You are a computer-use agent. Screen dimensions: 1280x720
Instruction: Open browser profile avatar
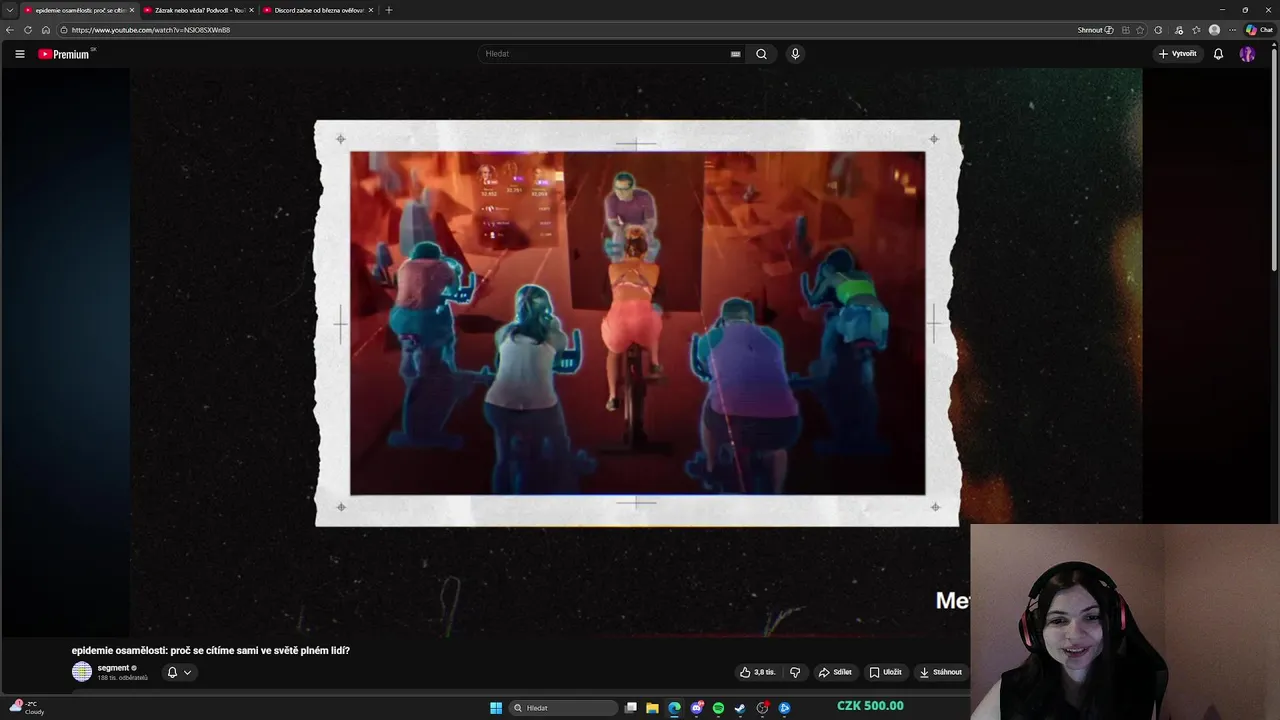[x=1215, y=30]
